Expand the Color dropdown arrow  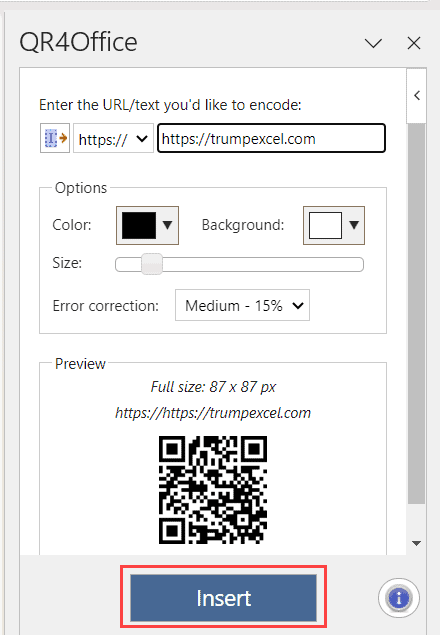[167, 225]
